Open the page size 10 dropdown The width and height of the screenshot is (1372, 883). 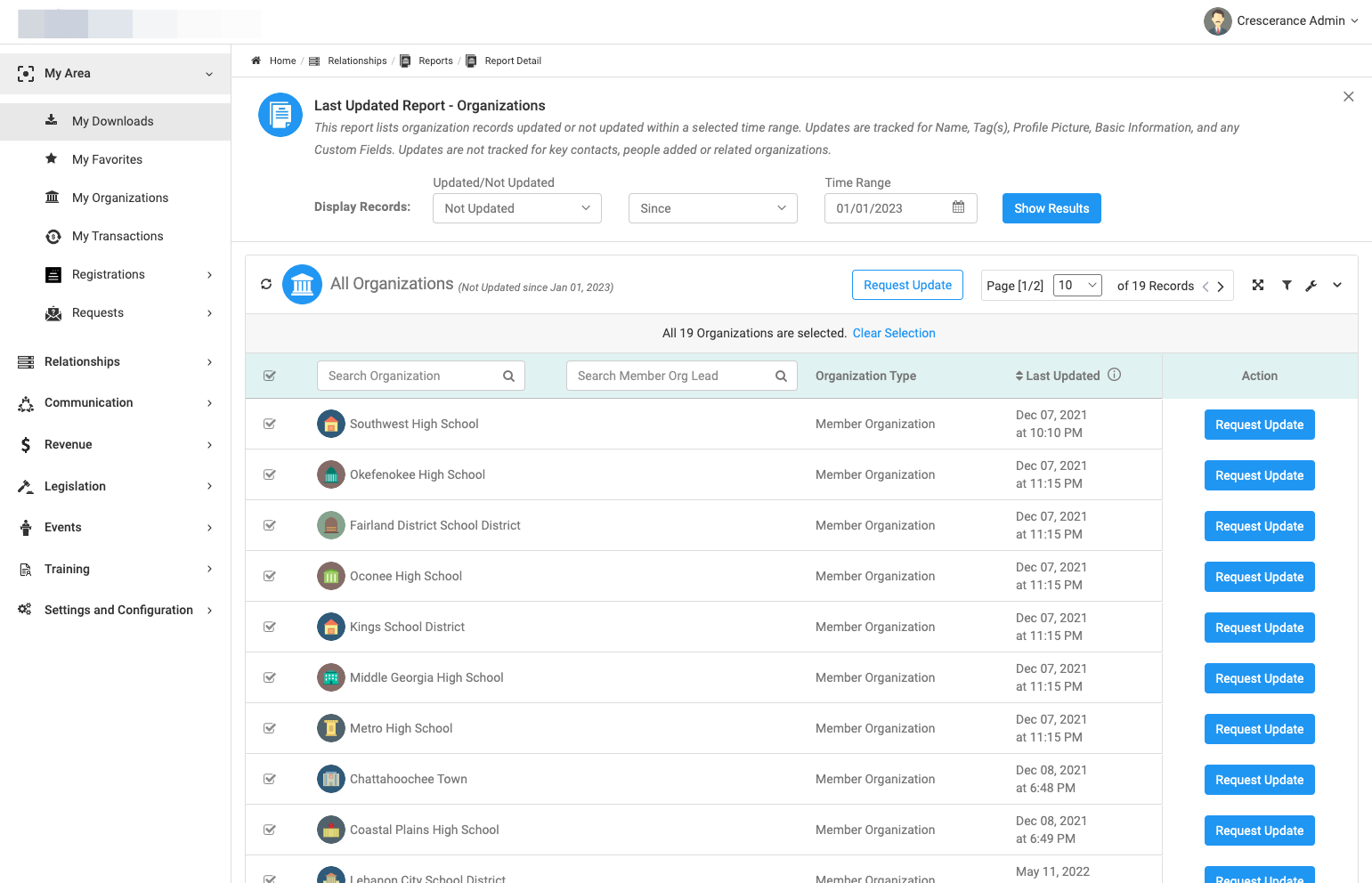(x=1078, y=285)
